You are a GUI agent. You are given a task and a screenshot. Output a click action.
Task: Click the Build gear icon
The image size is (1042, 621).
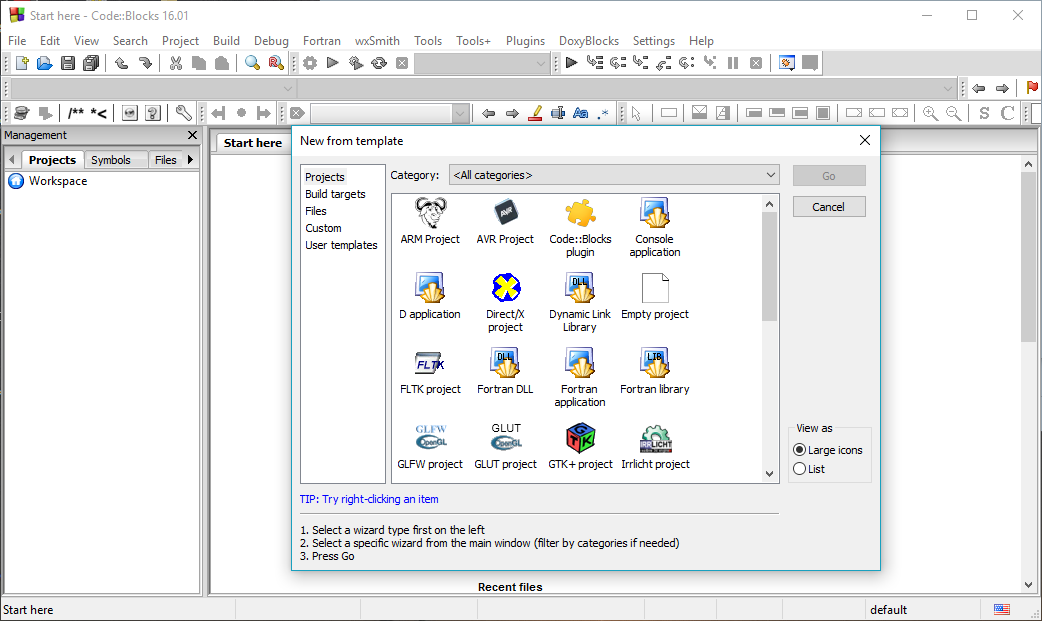pyautogui.click(x=310, y=63)
